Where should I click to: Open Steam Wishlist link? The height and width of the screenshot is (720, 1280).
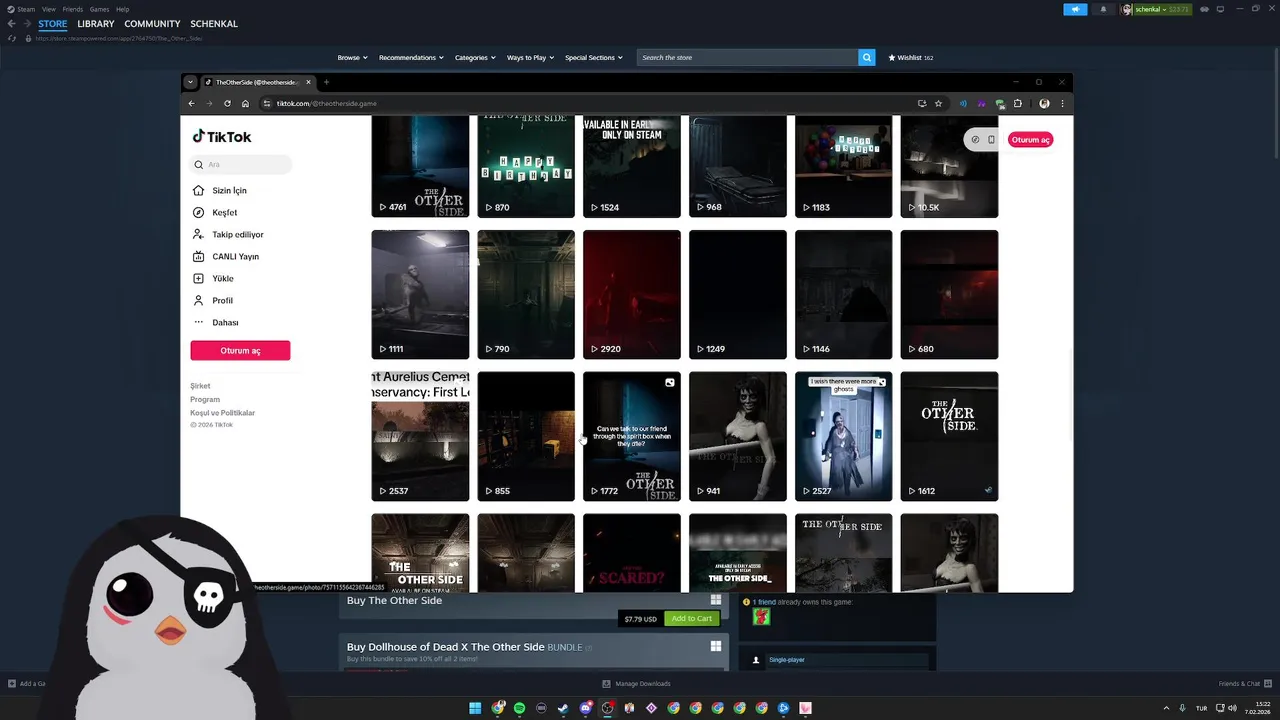pos(910,57)
